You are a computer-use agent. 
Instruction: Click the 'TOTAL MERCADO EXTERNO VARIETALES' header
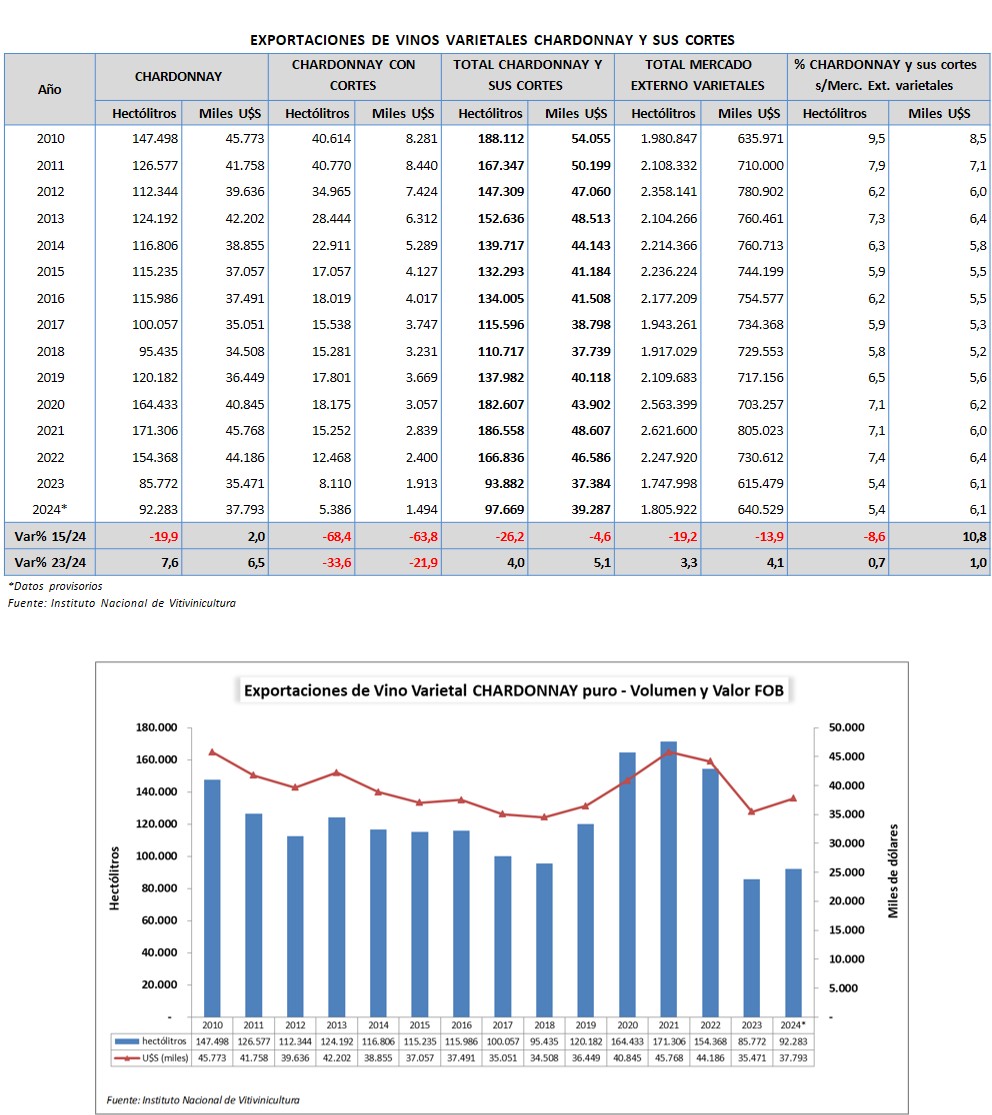[700, 75]
